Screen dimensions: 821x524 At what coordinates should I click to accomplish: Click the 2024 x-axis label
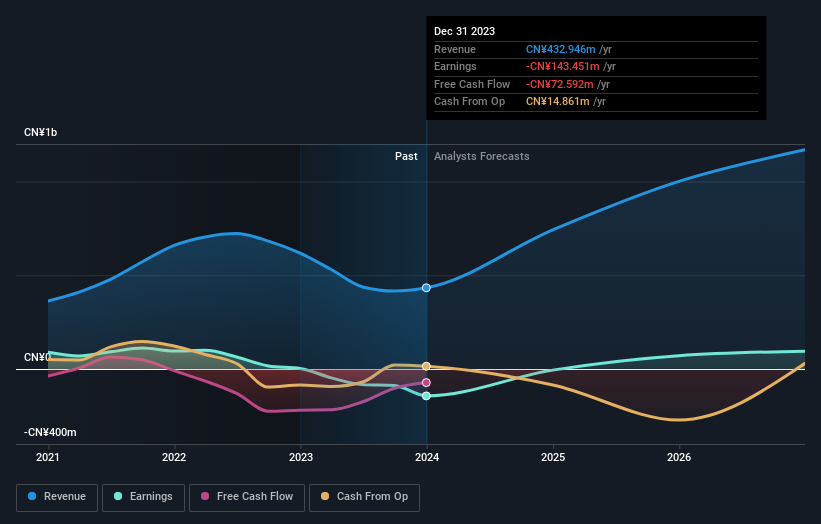coord(427,457)
